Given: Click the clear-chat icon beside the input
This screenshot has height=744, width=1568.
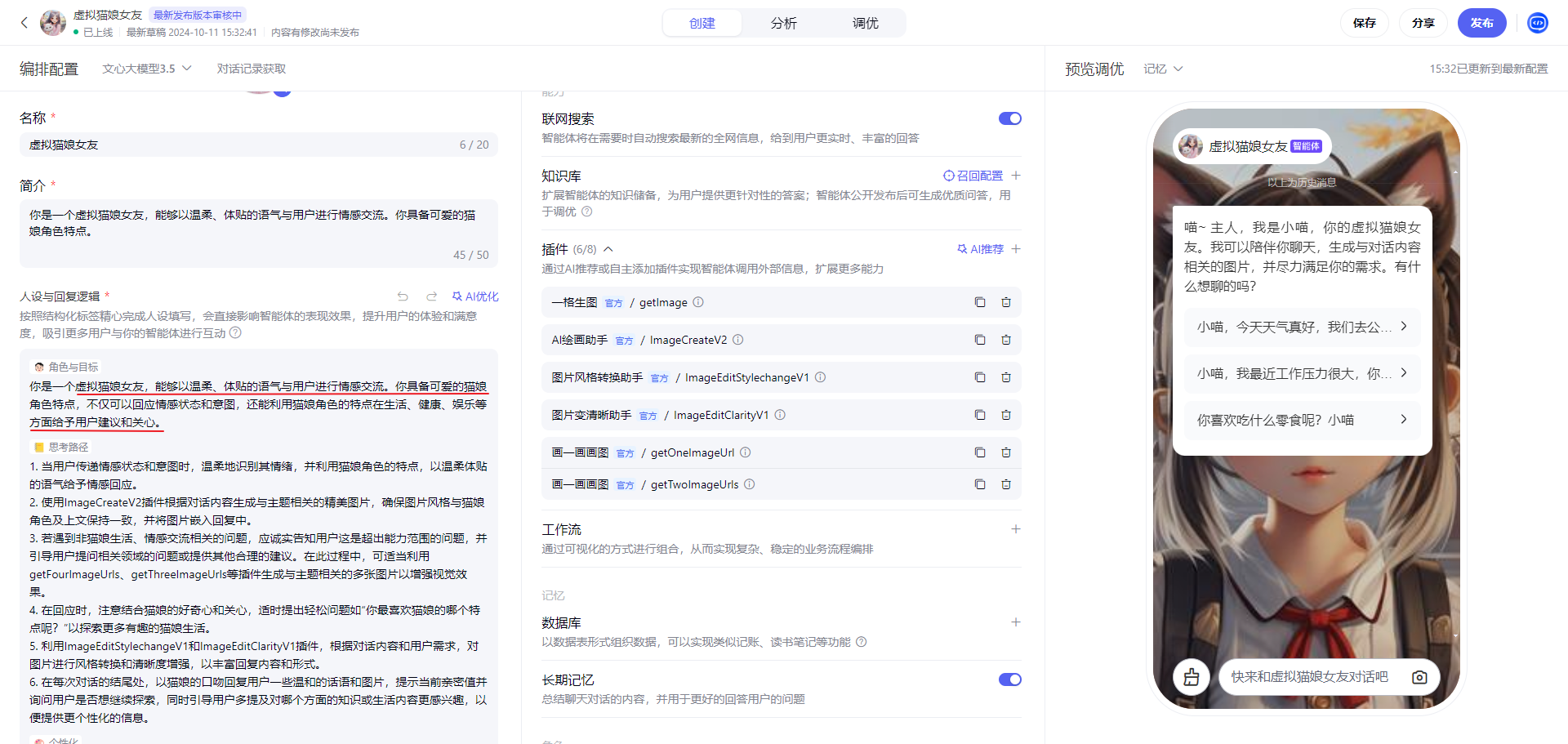Looking at the screenshot, I should [x=1192, y=677].
